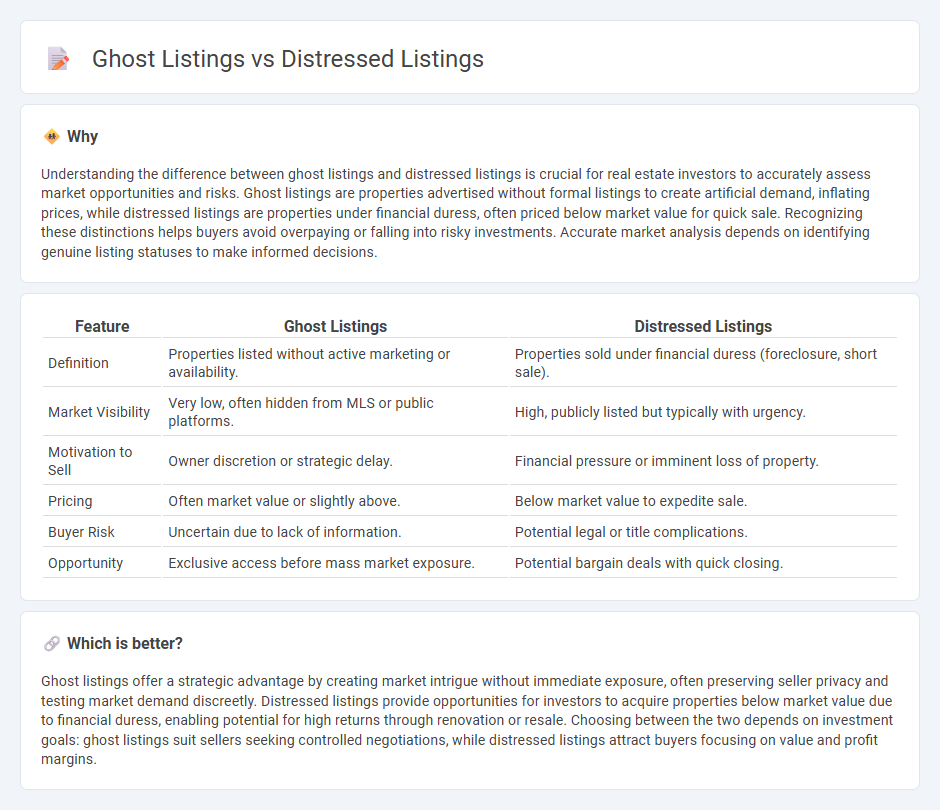Click the Which is better? heading

(125, 643)
